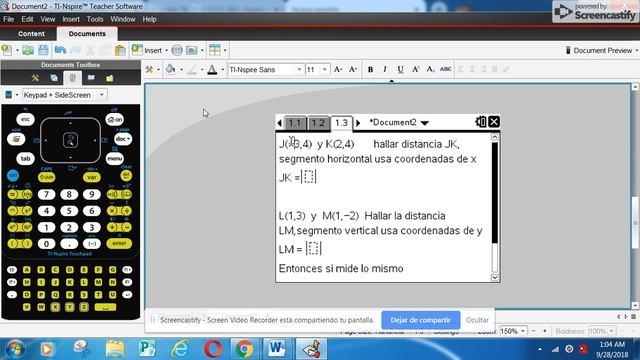Click the var key on keypad
Image resolution: width=640 pixels, height=360 pixels.
[92, 177]
